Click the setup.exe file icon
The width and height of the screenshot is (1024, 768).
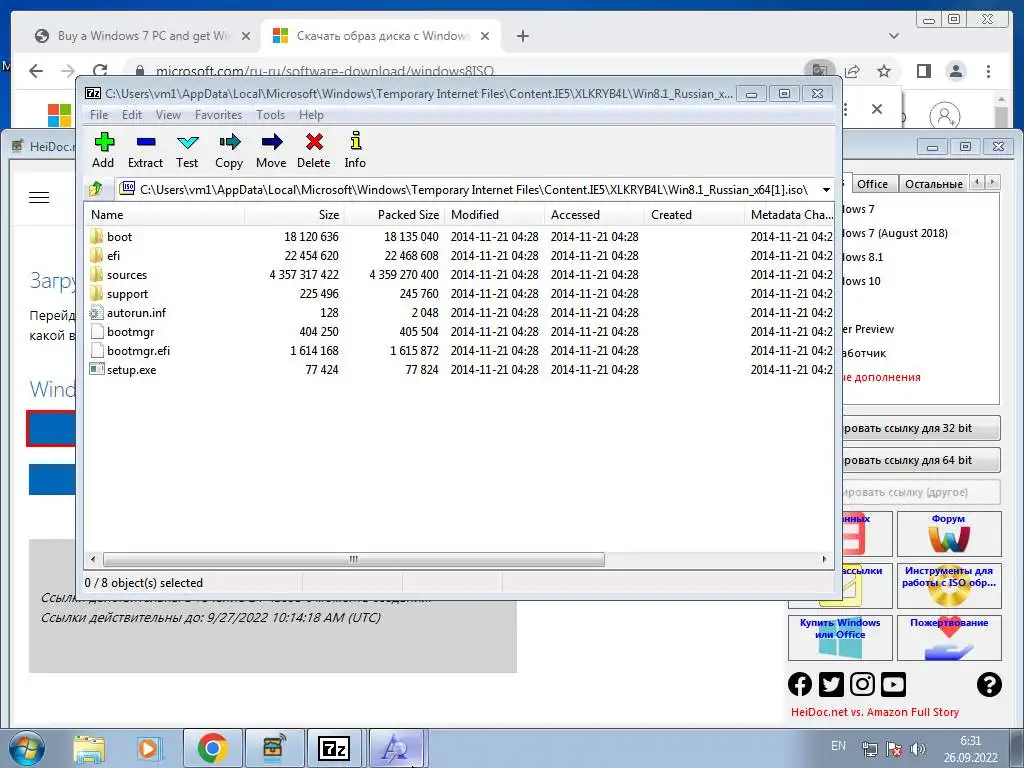click(97, 369)
